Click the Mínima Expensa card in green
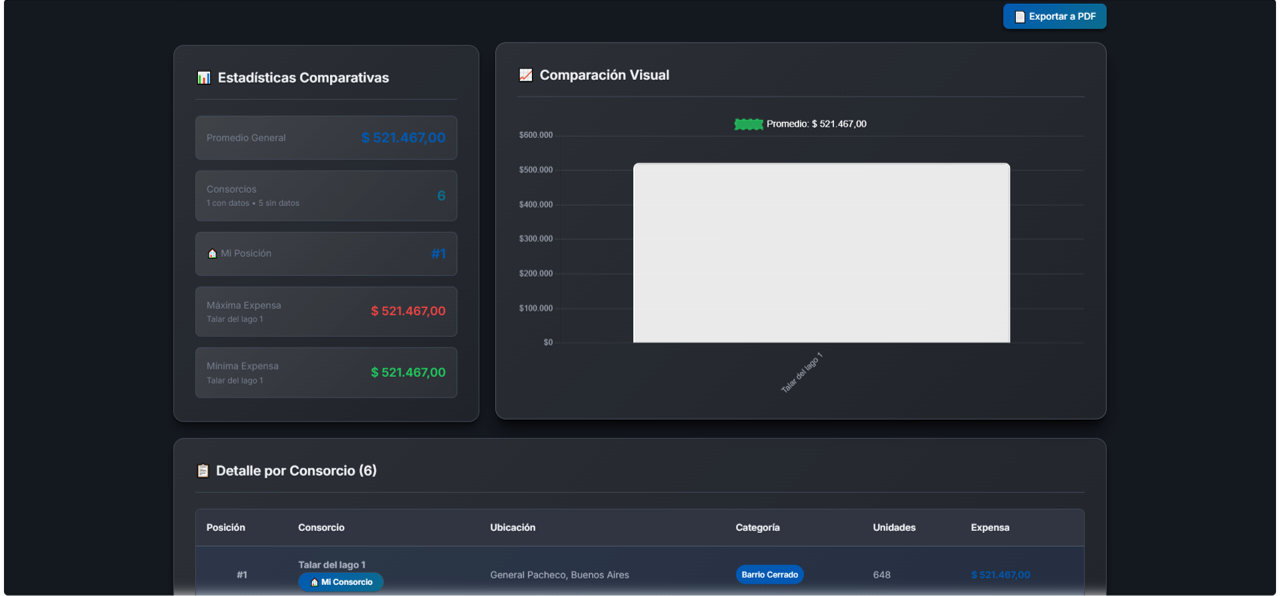The image size is (1280, 596). click(326, 372)
